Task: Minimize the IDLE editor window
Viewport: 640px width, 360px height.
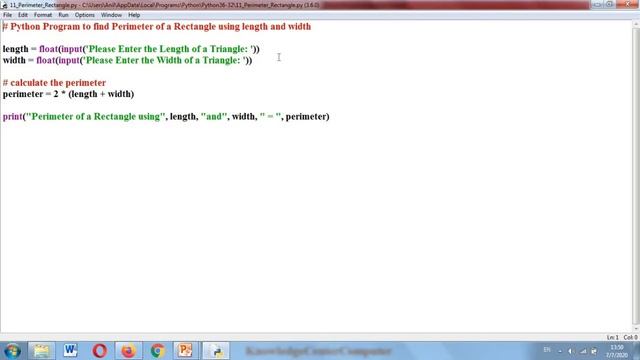Action: click(597, 4)
